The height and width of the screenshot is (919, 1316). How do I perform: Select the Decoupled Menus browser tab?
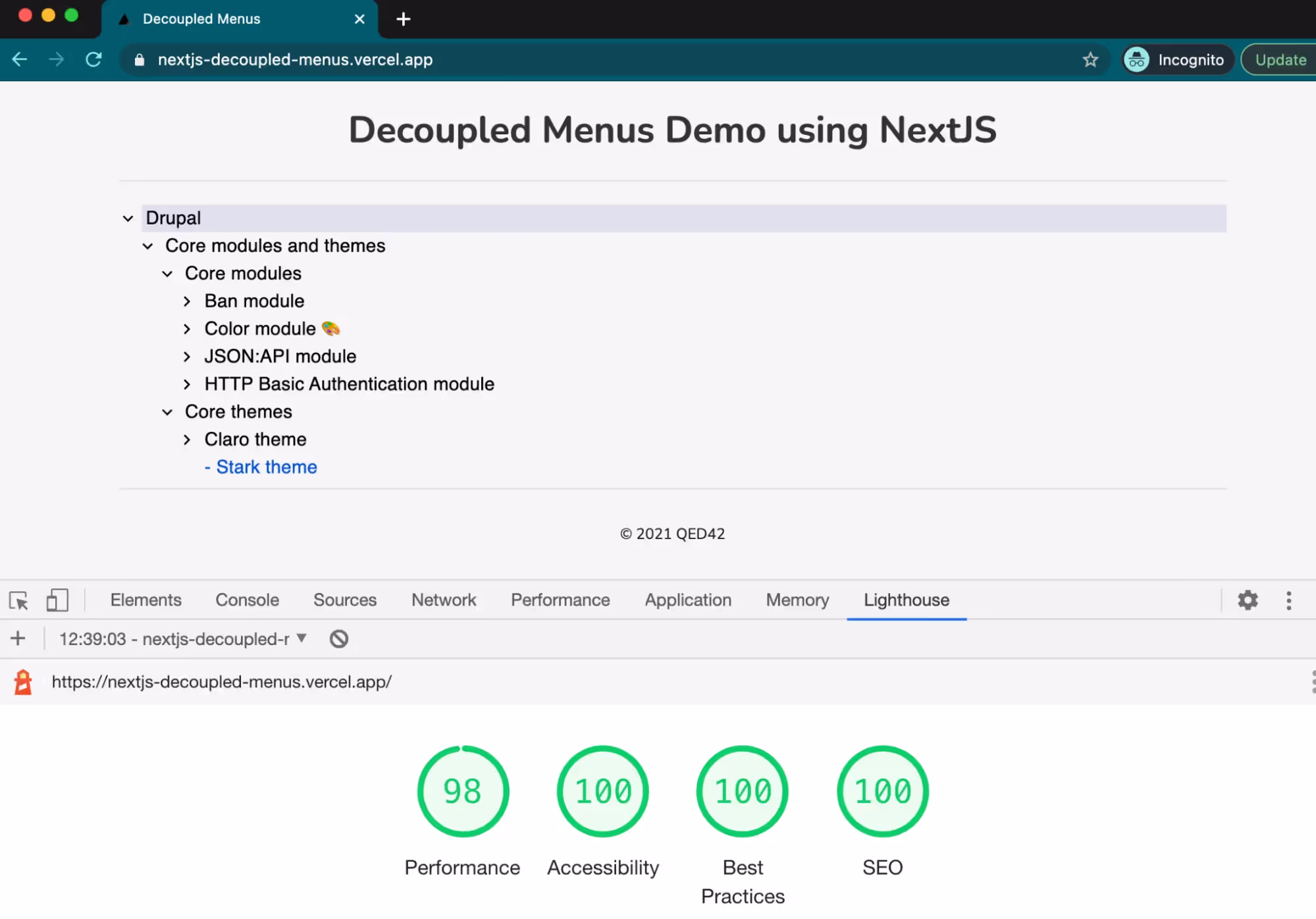point(240,19)
